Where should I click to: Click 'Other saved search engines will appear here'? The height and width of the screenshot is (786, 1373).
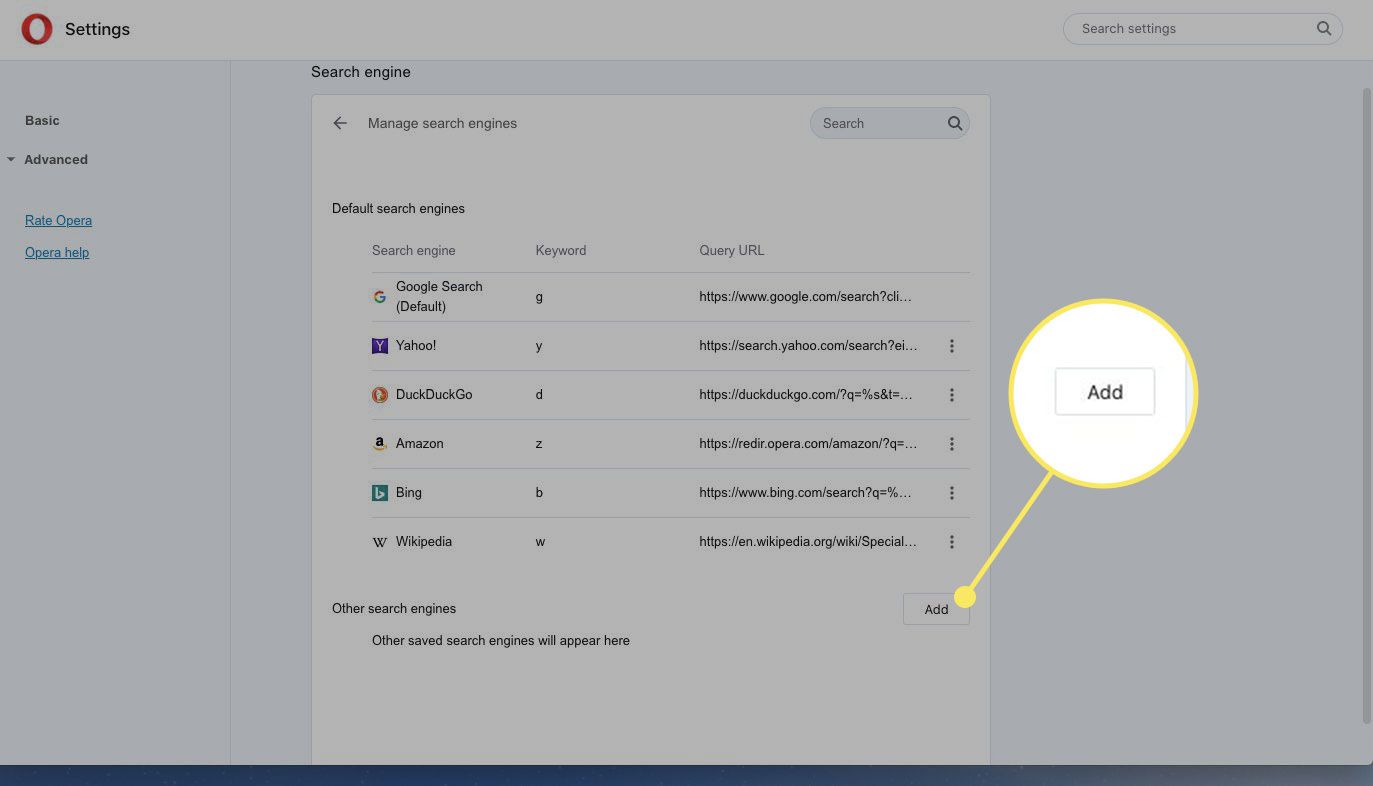point(501,640)
